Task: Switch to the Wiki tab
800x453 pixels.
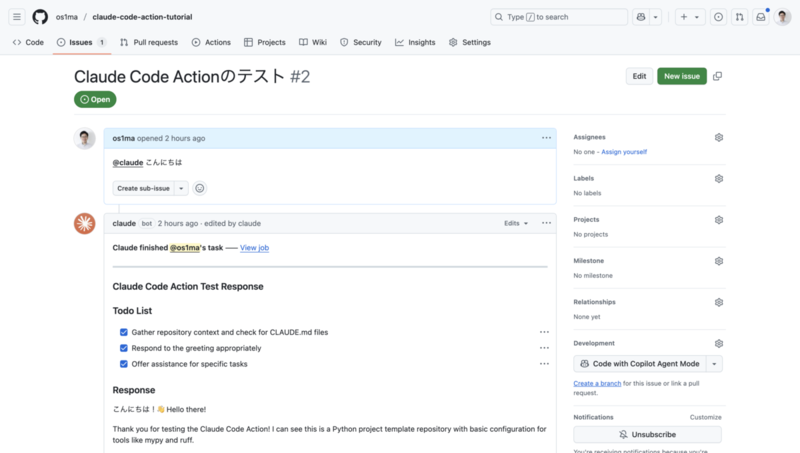Action: tap(313, 42)
